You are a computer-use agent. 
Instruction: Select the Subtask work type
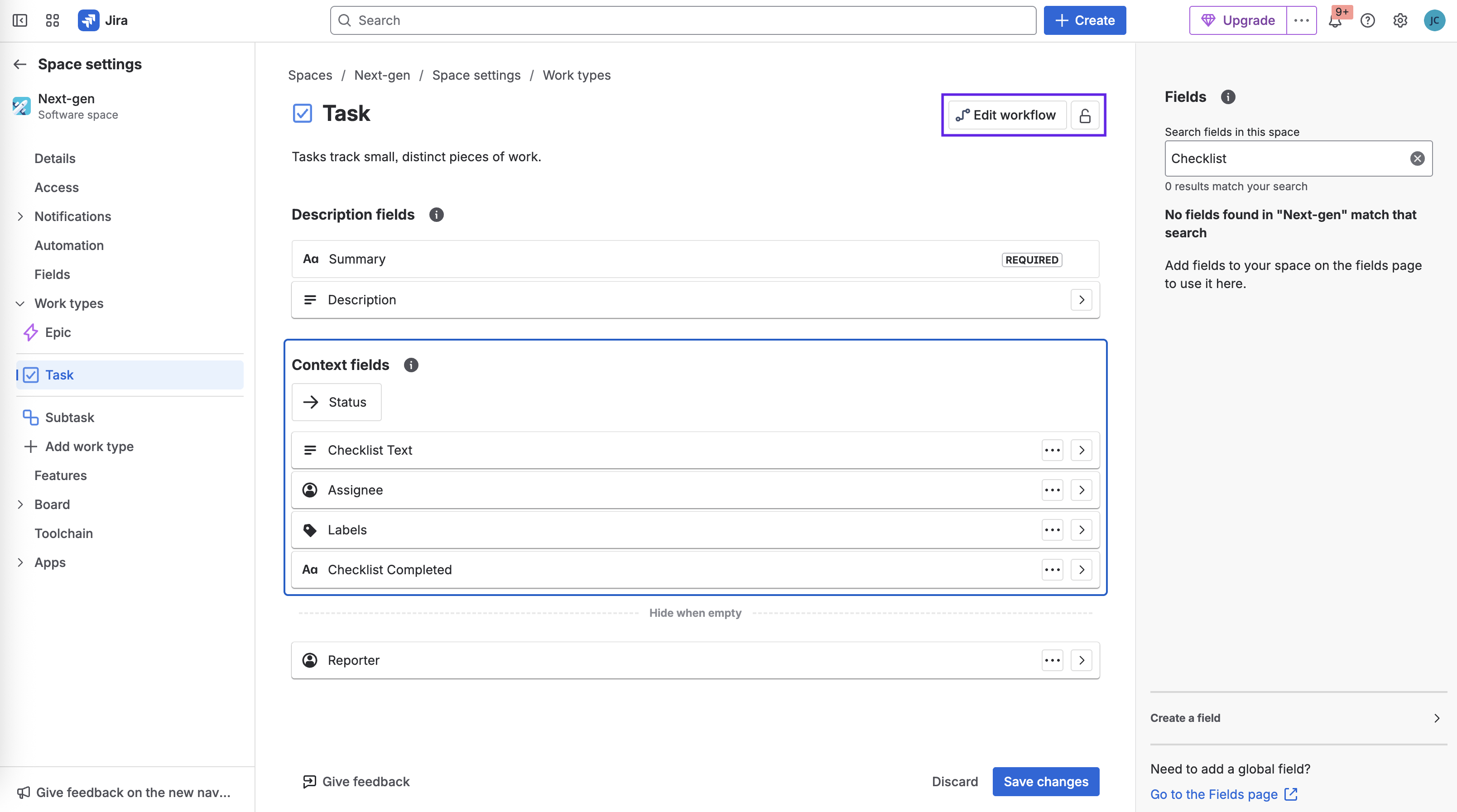point(70,417)
